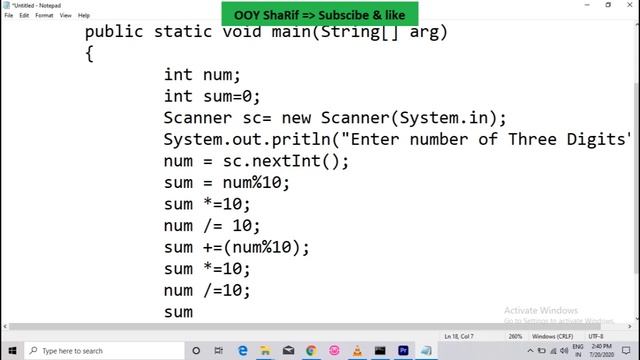Screen dimensions: 640x360
Task: Open the Edit menu
Action: pyautogui.click(x=24, y=16)
